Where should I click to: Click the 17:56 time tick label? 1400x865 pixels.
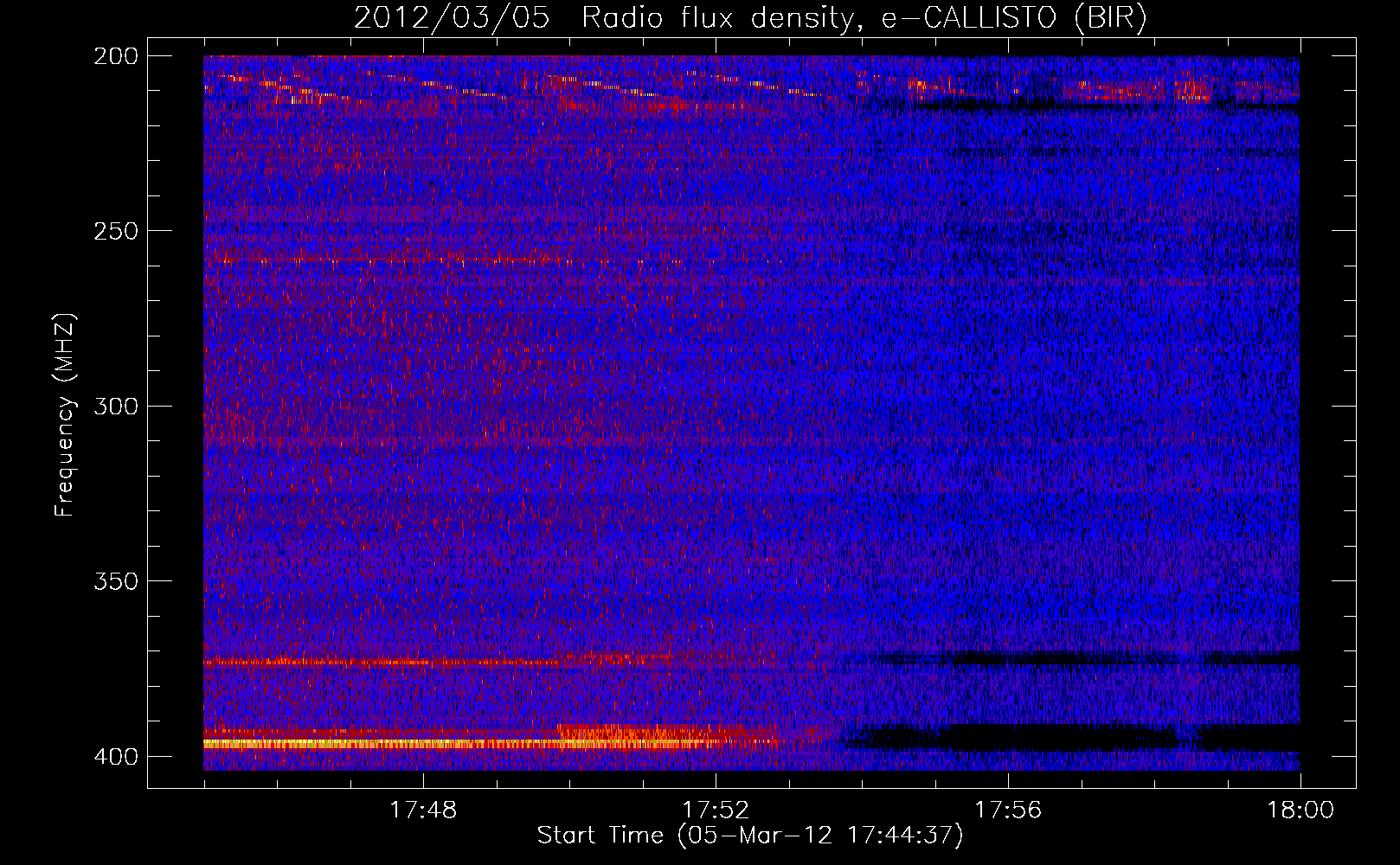[x=1008, y=811]
